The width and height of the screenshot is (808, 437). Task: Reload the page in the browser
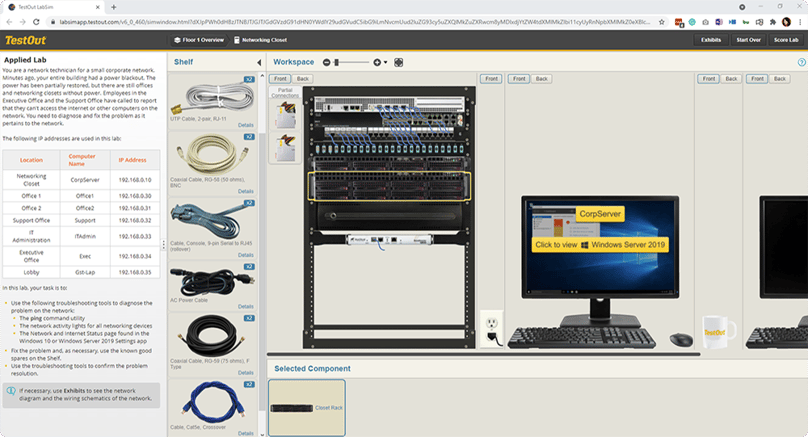pos(36,22)
